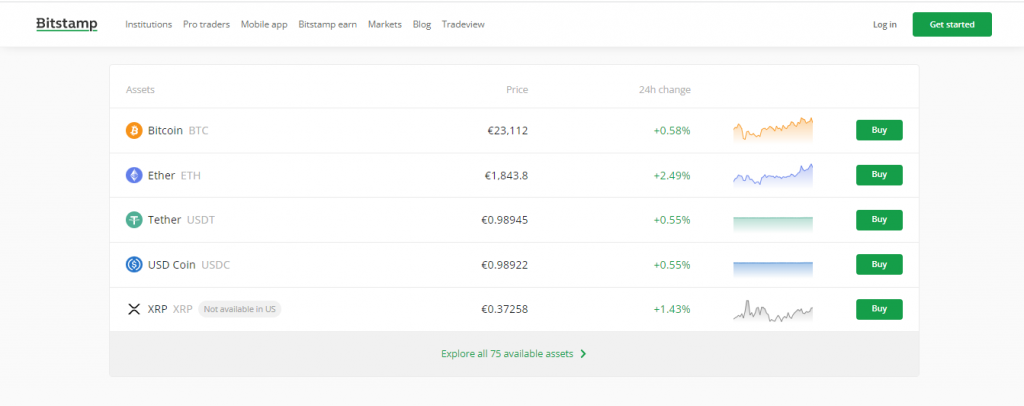The image size is (1024, 406).
Task: Click the Ether coin icon
Action: tap(134, 175)
